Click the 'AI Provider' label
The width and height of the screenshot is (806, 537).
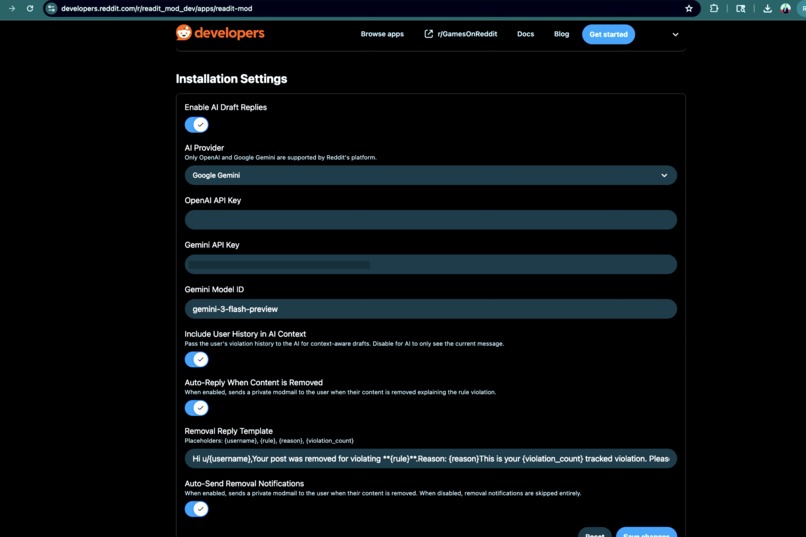pos(204,147)
